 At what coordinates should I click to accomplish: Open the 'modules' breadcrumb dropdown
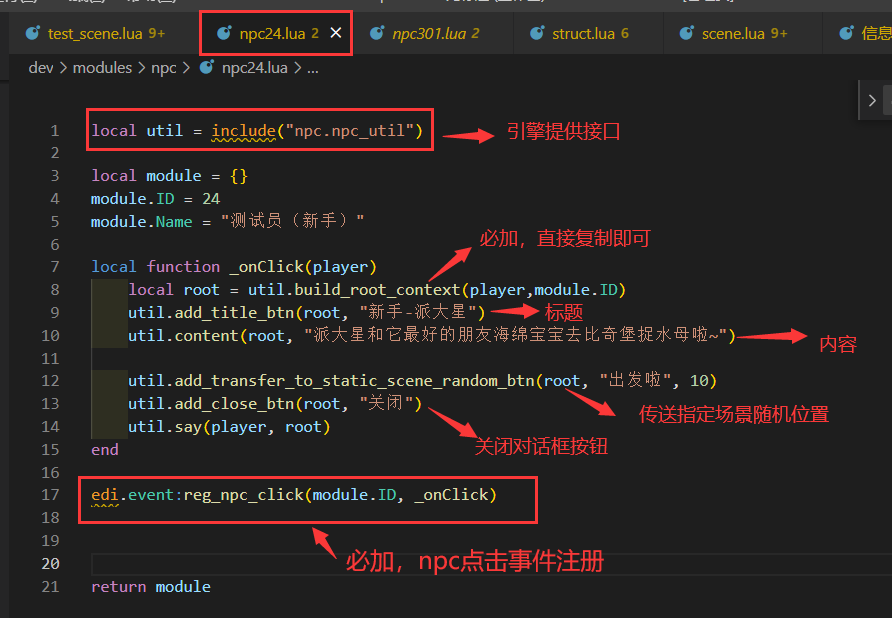(x=102, y=68)
